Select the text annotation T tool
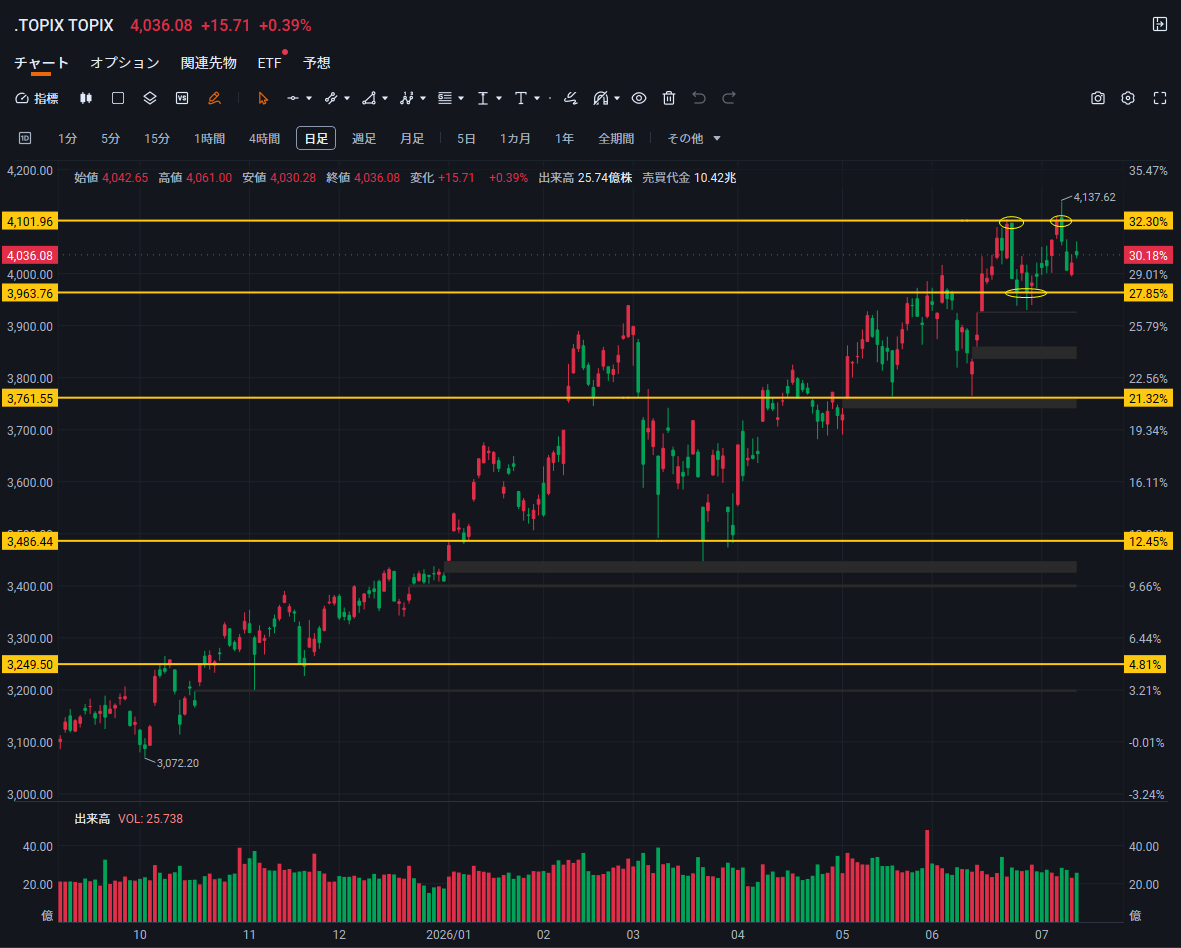1181x948 pixels. (520, 99)
